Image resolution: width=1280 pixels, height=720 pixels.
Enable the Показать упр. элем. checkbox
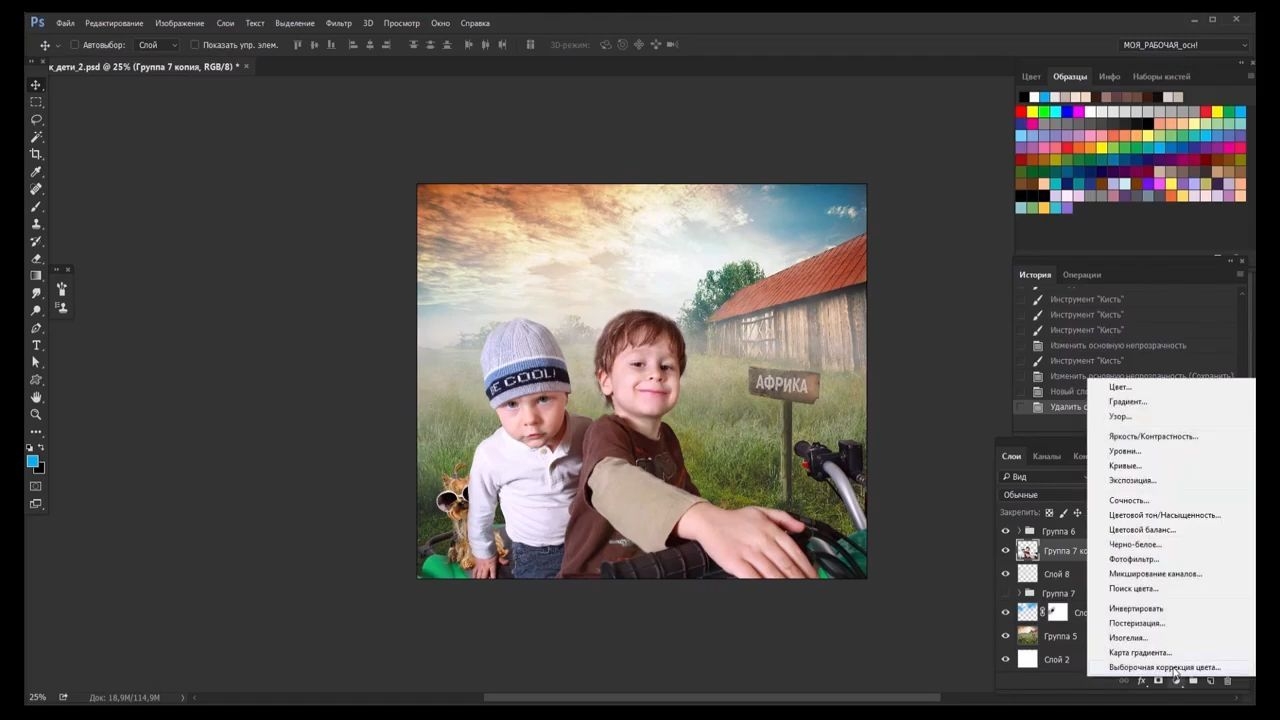(194, 45)
